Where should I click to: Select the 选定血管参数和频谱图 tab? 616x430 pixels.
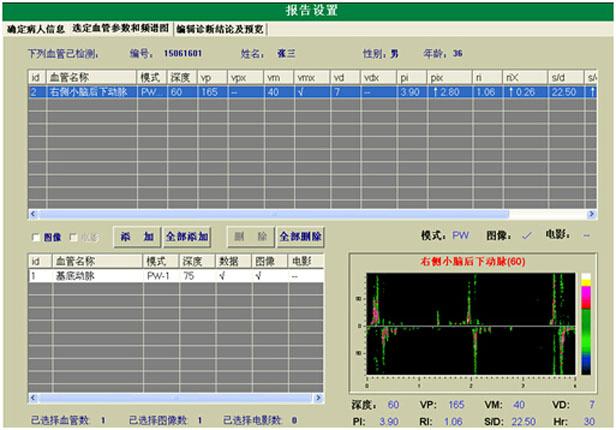[121, 30]
